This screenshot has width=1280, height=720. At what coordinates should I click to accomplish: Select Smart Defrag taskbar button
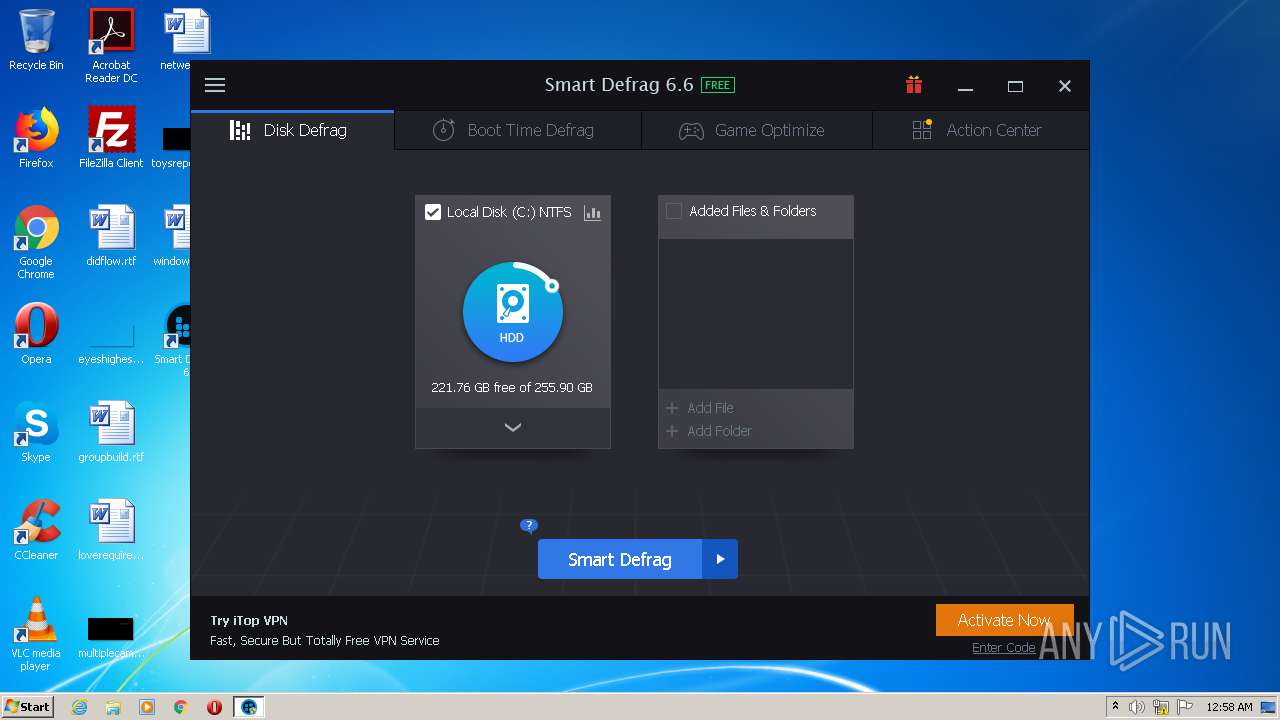(249, 707)
